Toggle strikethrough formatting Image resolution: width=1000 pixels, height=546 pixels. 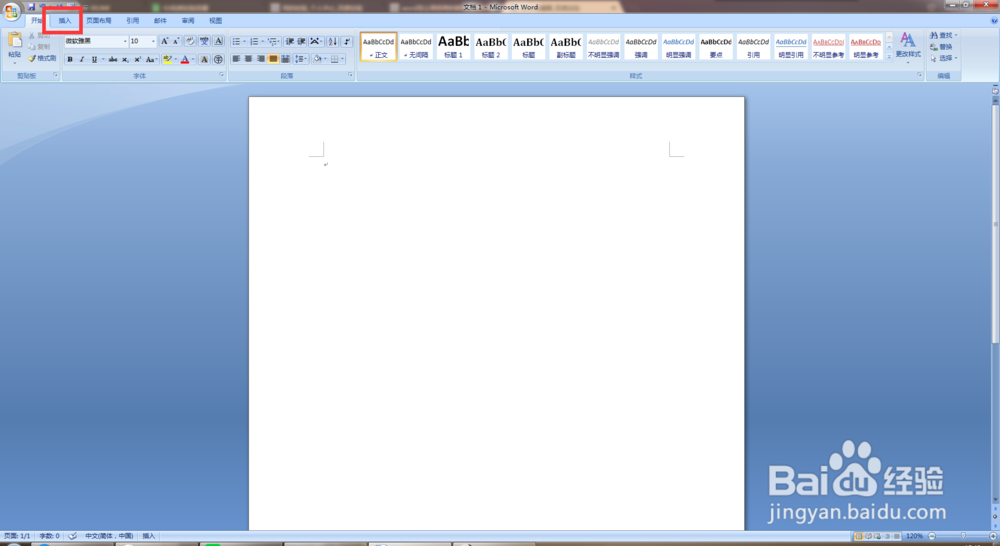coord(113,59)
